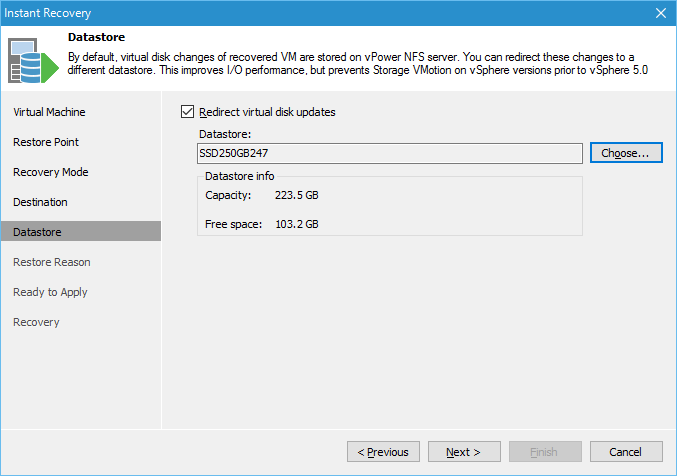
Task: Click the Free space value 103.2 GB
Action: point(297,224)
